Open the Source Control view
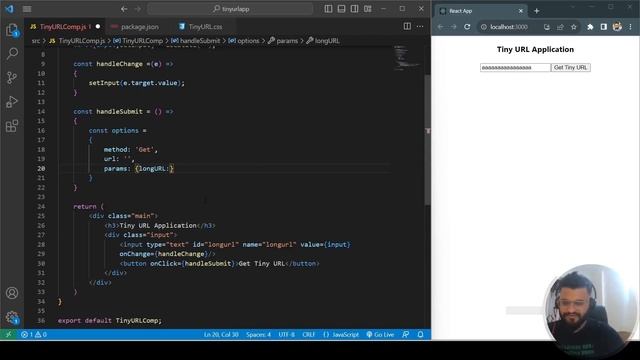The width and height of the screenshot is (640, 360). (x=12, y=78)
